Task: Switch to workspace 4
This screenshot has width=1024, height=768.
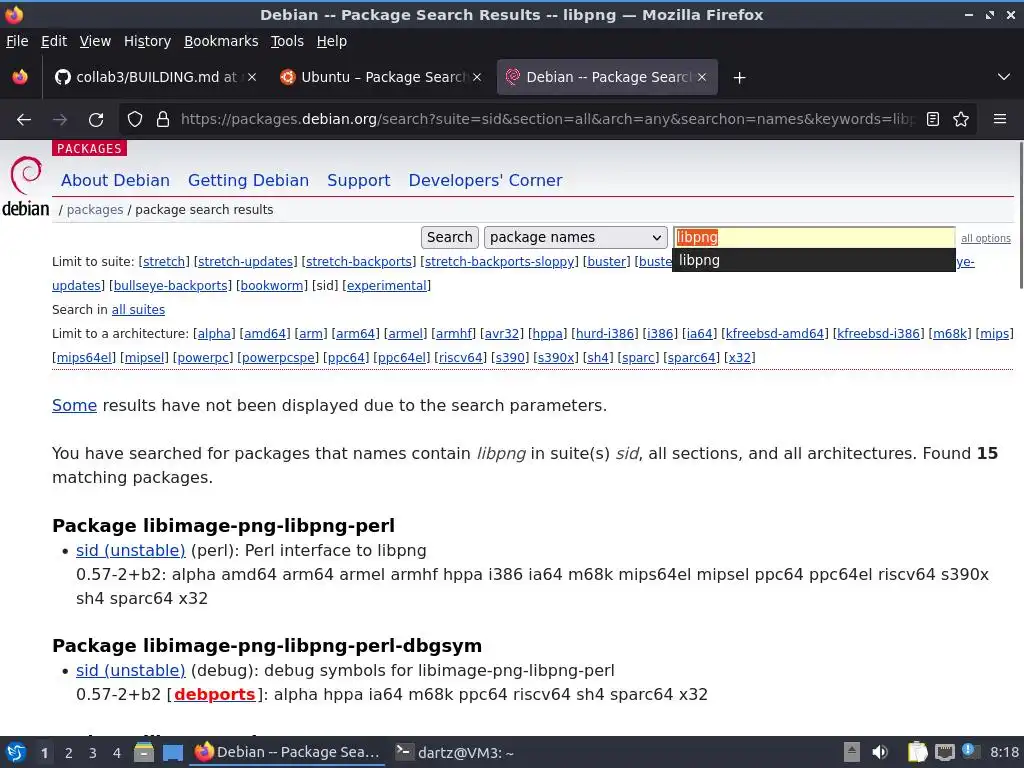Action: (x=117, y=753)
